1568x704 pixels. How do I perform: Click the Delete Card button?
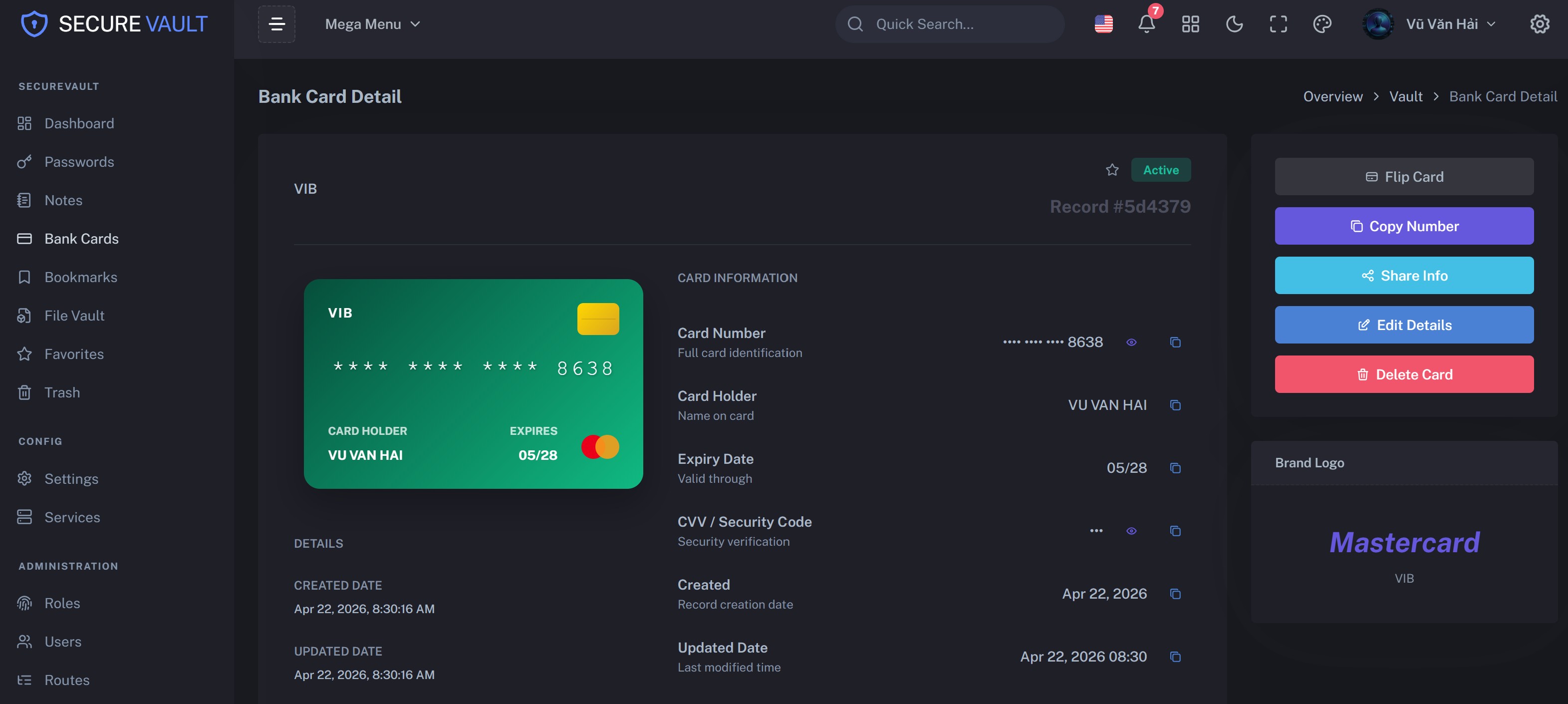click(x=1404, y=374)
